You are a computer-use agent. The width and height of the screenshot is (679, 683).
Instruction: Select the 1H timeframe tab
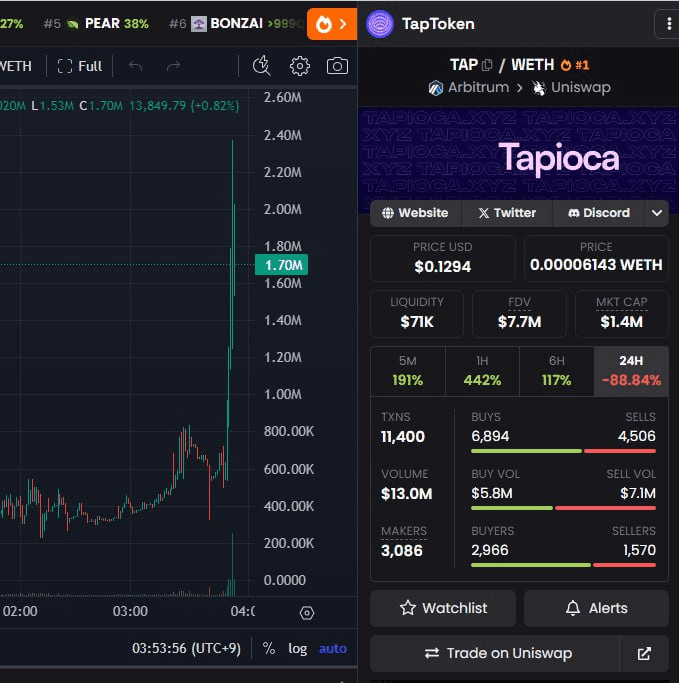(x=482, y=371)
